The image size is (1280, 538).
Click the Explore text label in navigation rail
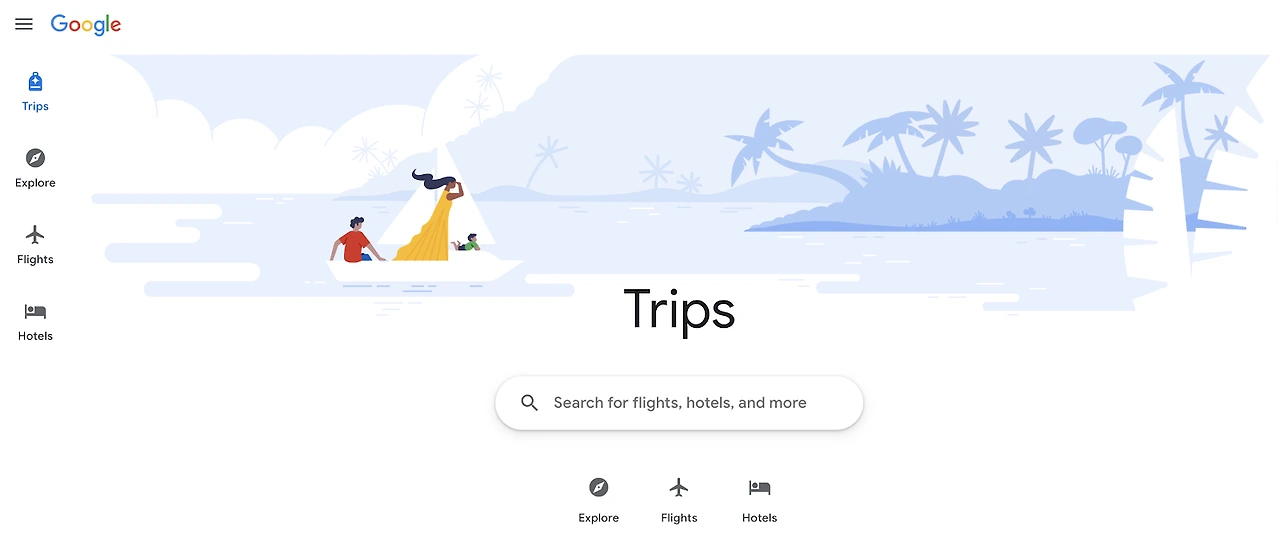point(35,183)
